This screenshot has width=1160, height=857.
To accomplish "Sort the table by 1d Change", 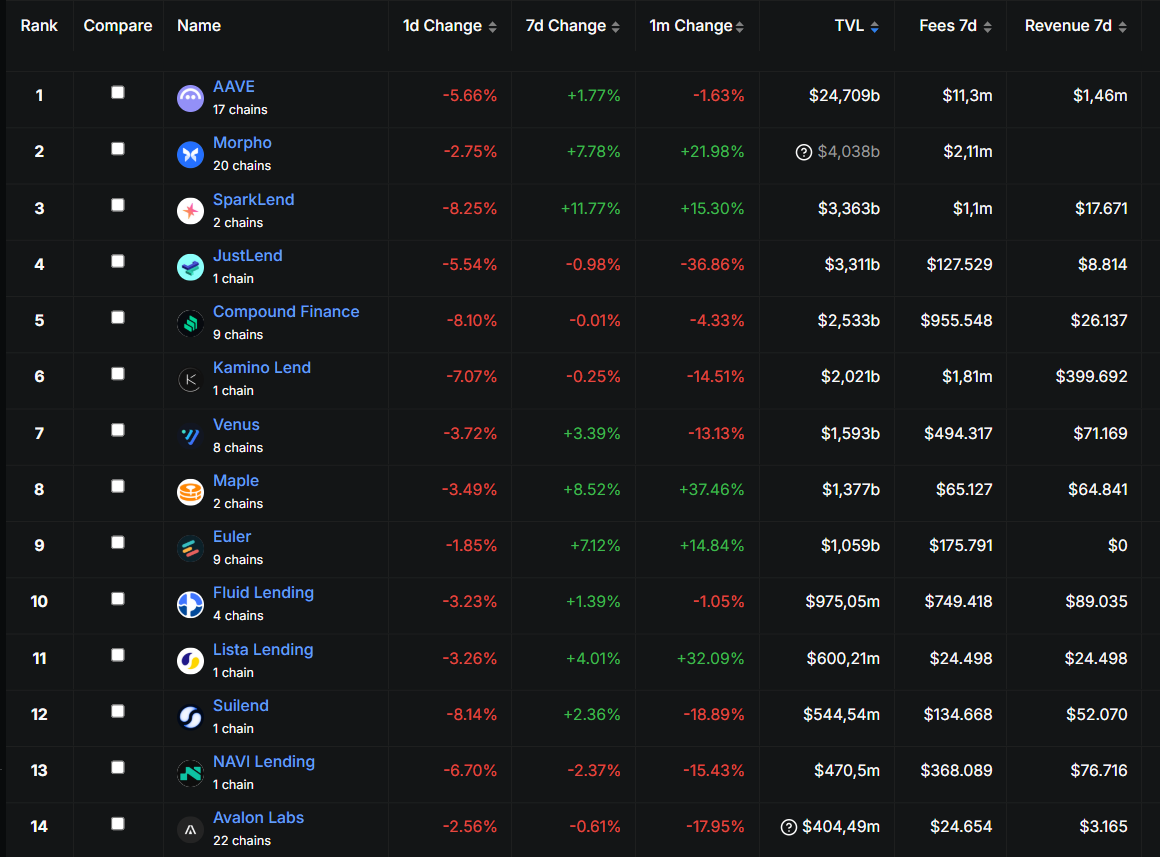I will coord(450,26).
